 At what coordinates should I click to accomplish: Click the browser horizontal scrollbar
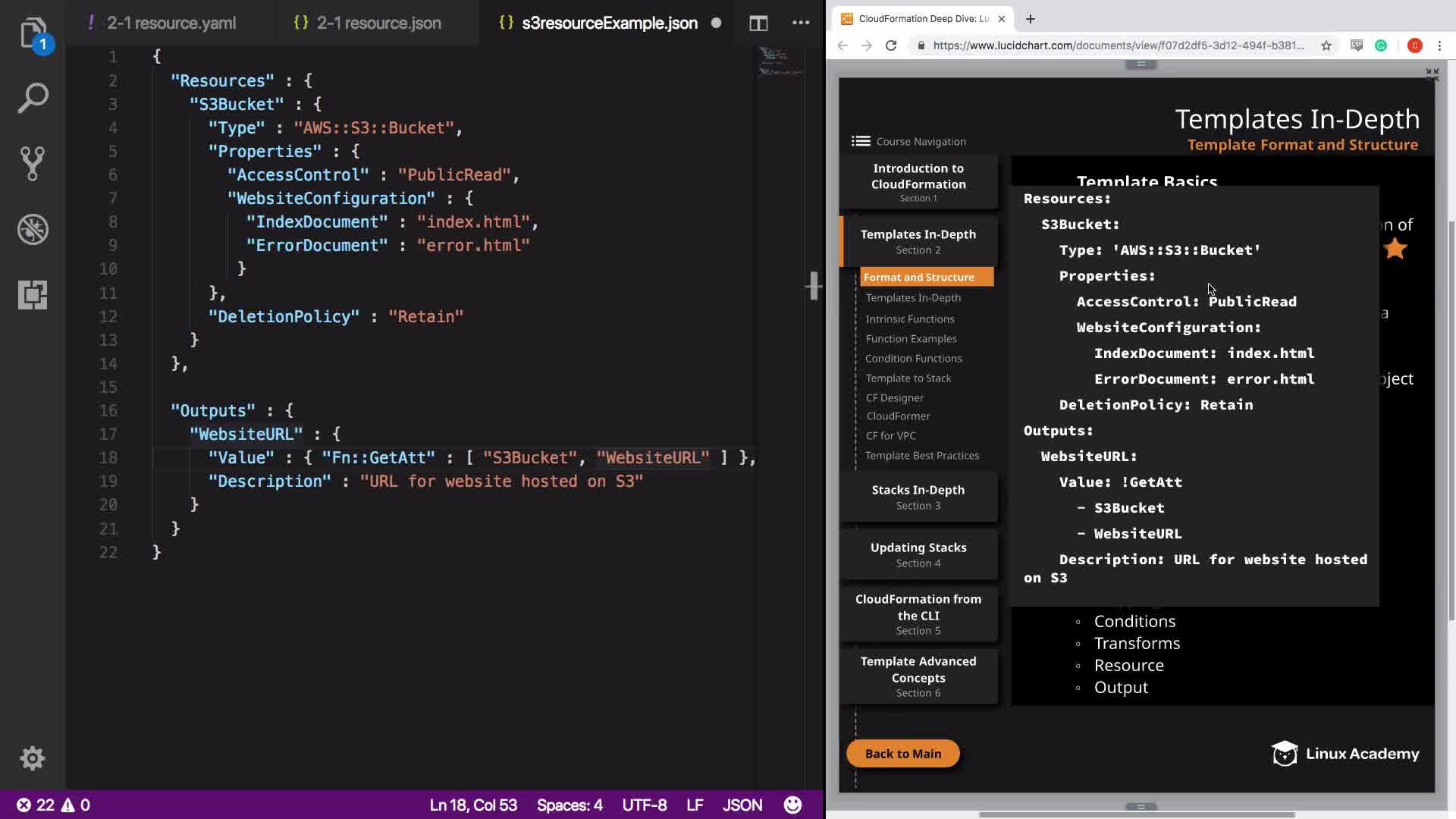click(x=1136, y=814)
